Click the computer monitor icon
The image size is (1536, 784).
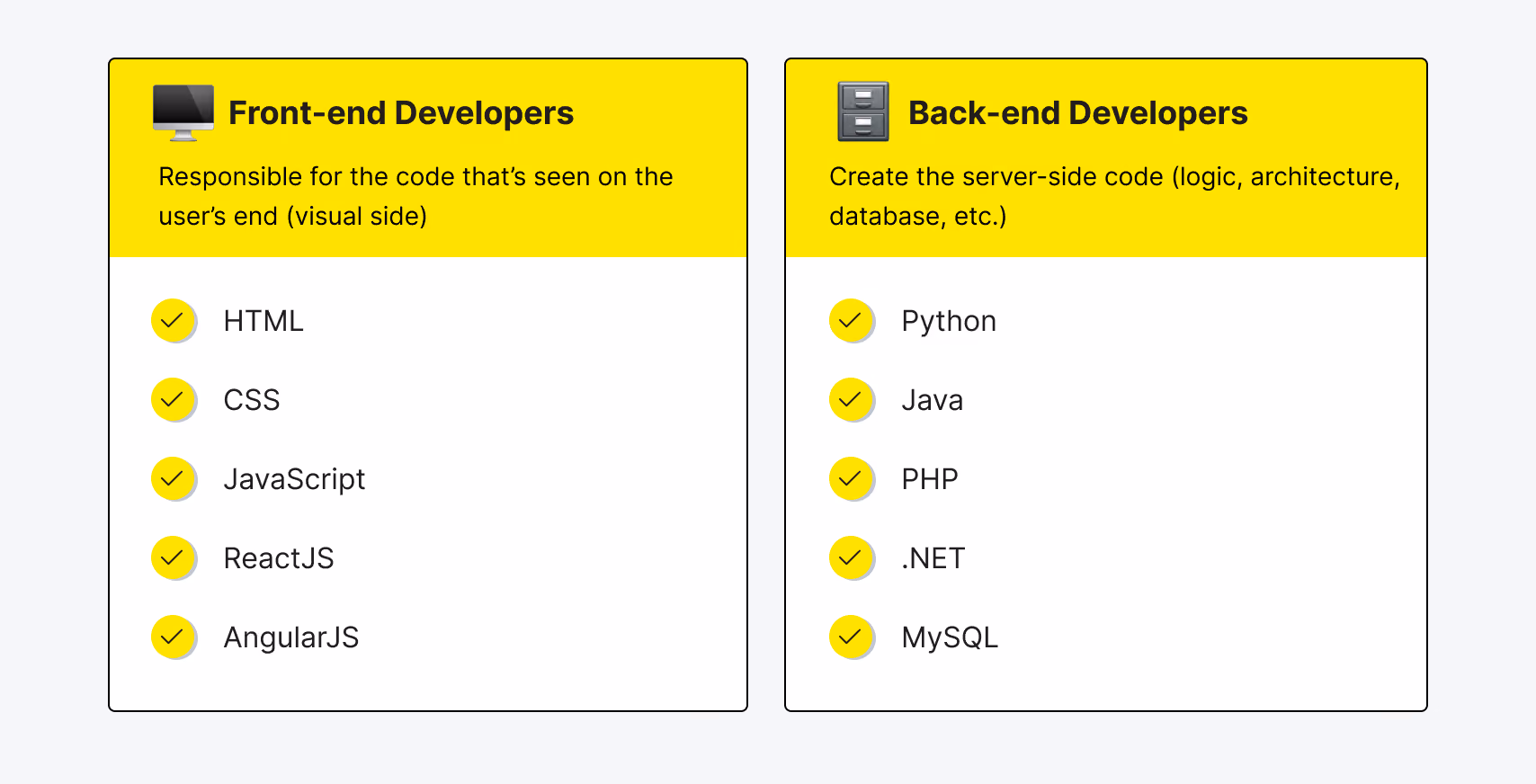point(183,112)
